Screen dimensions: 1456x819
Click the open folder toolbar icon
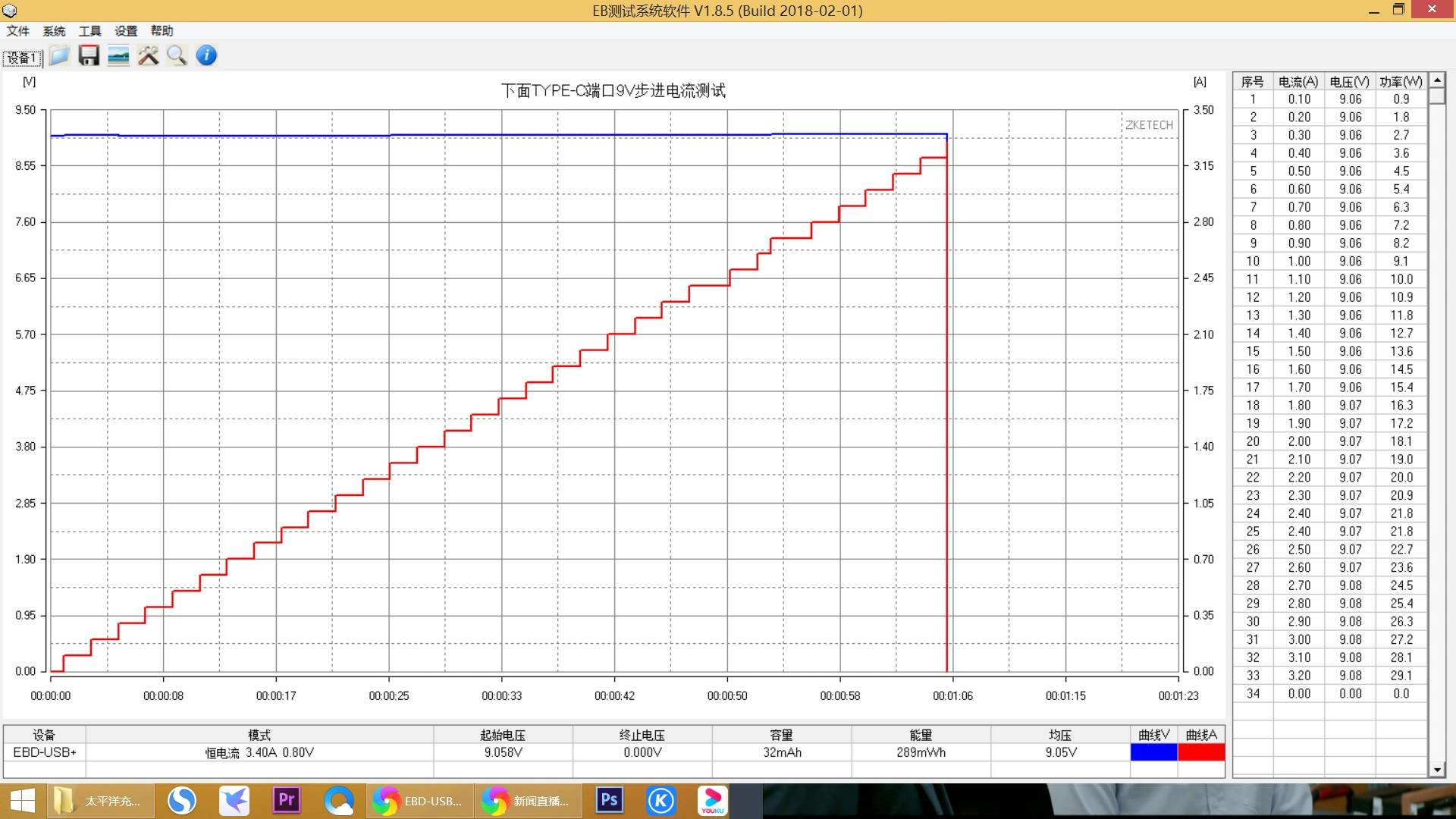click(x=59, y=55)
